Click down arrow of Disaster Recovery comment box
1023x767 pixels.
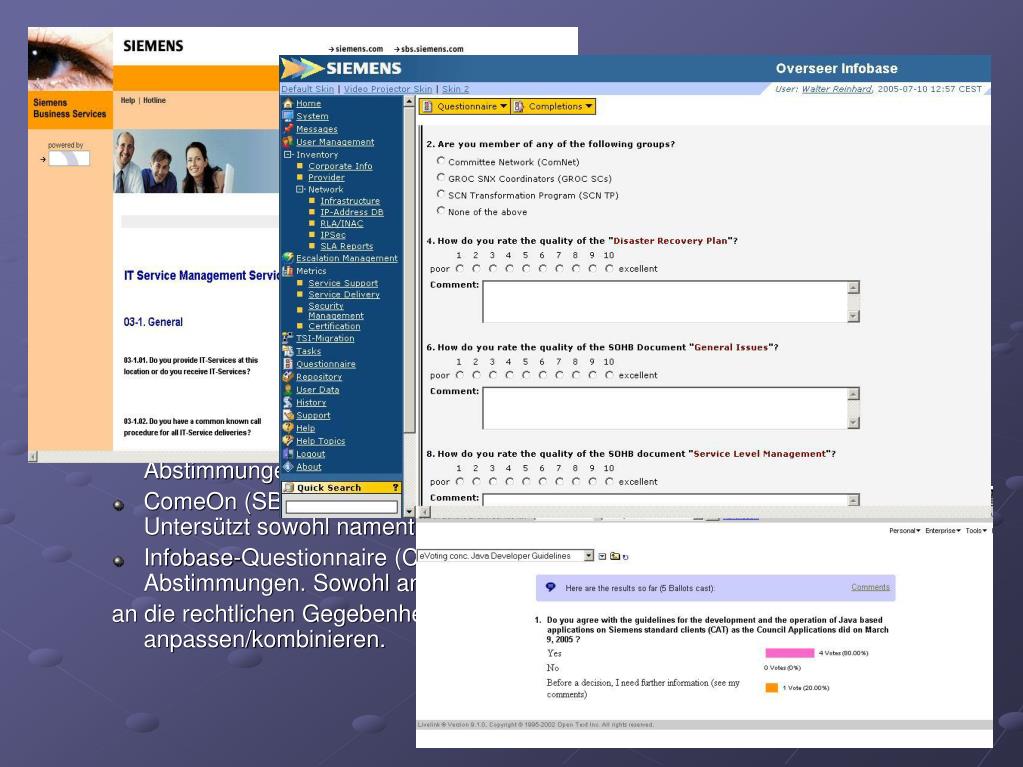[x=853, y=316]
